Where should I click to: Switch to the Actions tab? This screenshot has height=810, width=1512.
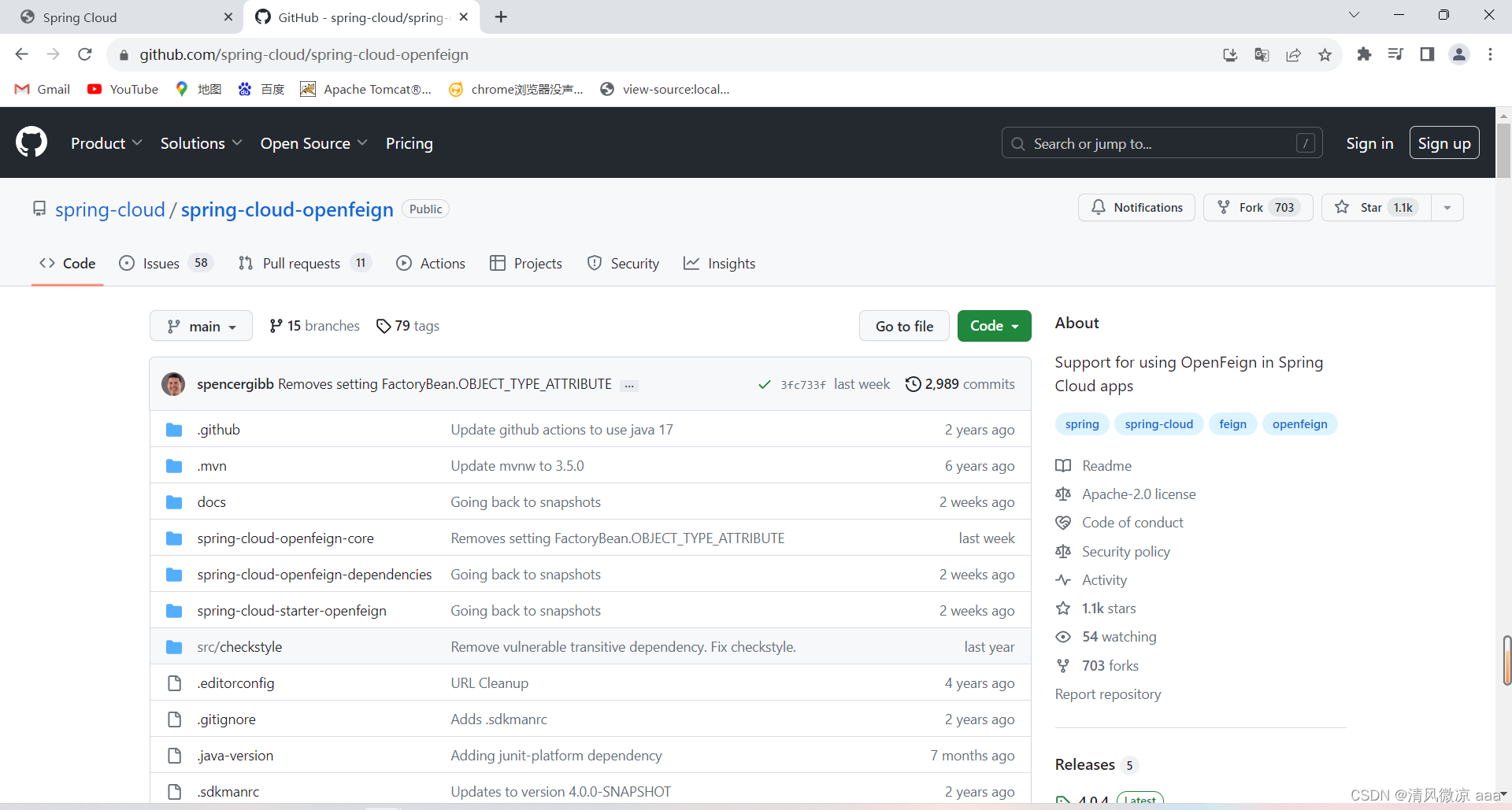click(431, 264)
